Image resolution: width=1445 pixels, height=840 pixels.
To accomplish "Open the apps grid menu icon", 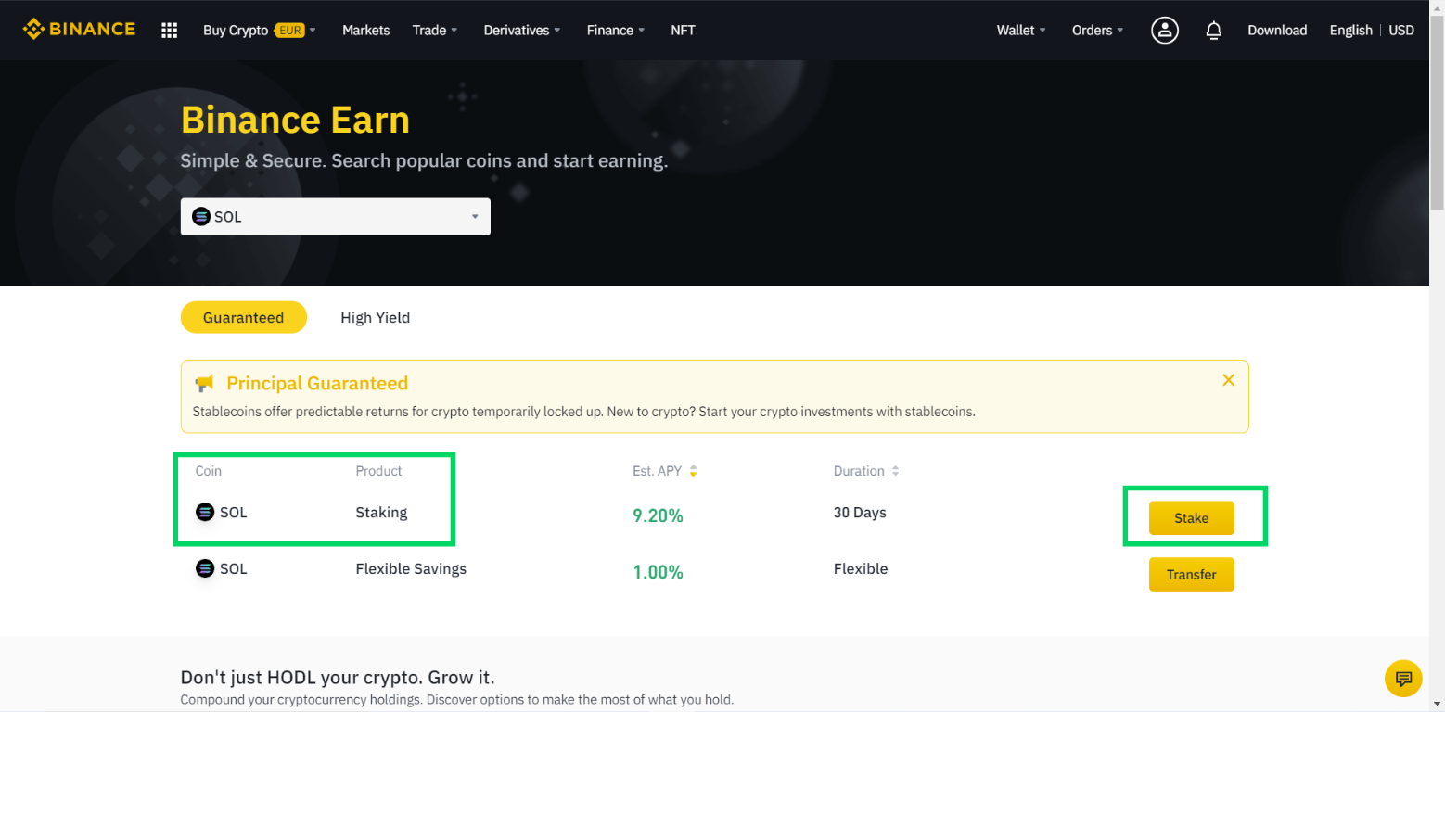I will coord(169,31).
